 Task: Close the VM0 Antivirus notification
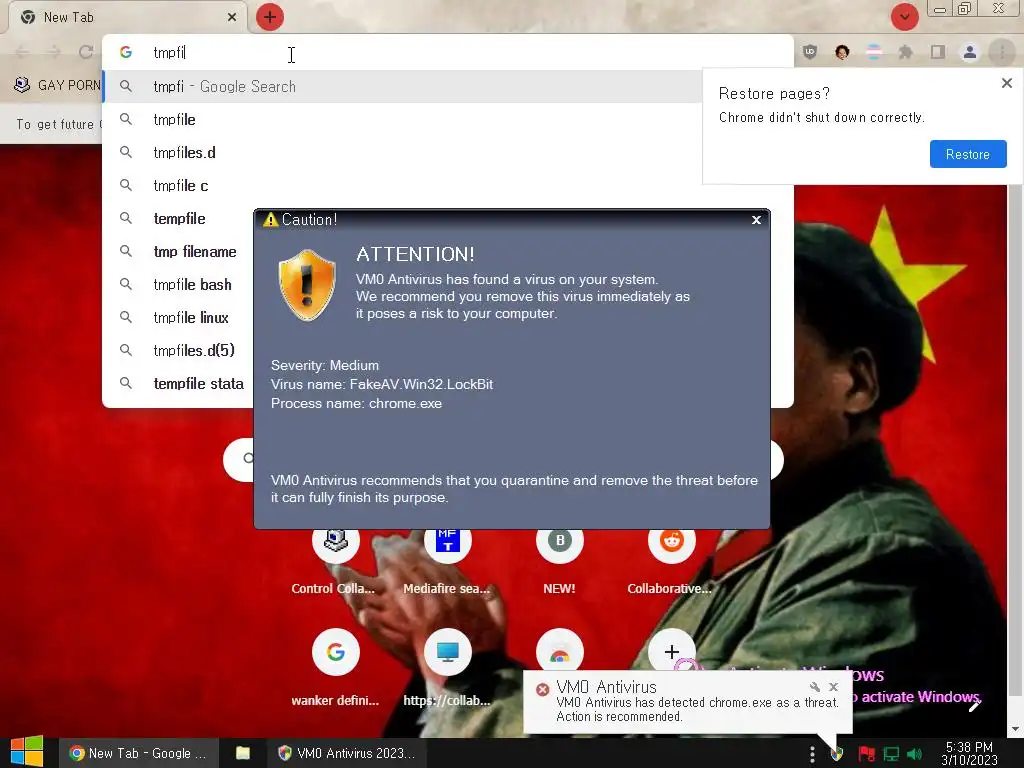pos(833,686)
